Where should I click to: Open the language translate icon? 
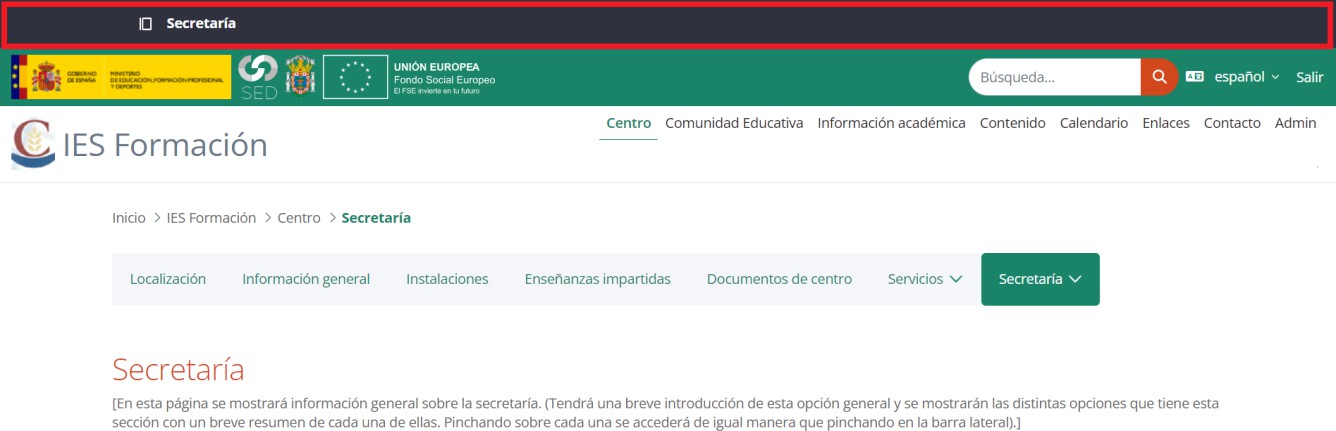[x=1194, y=77]
